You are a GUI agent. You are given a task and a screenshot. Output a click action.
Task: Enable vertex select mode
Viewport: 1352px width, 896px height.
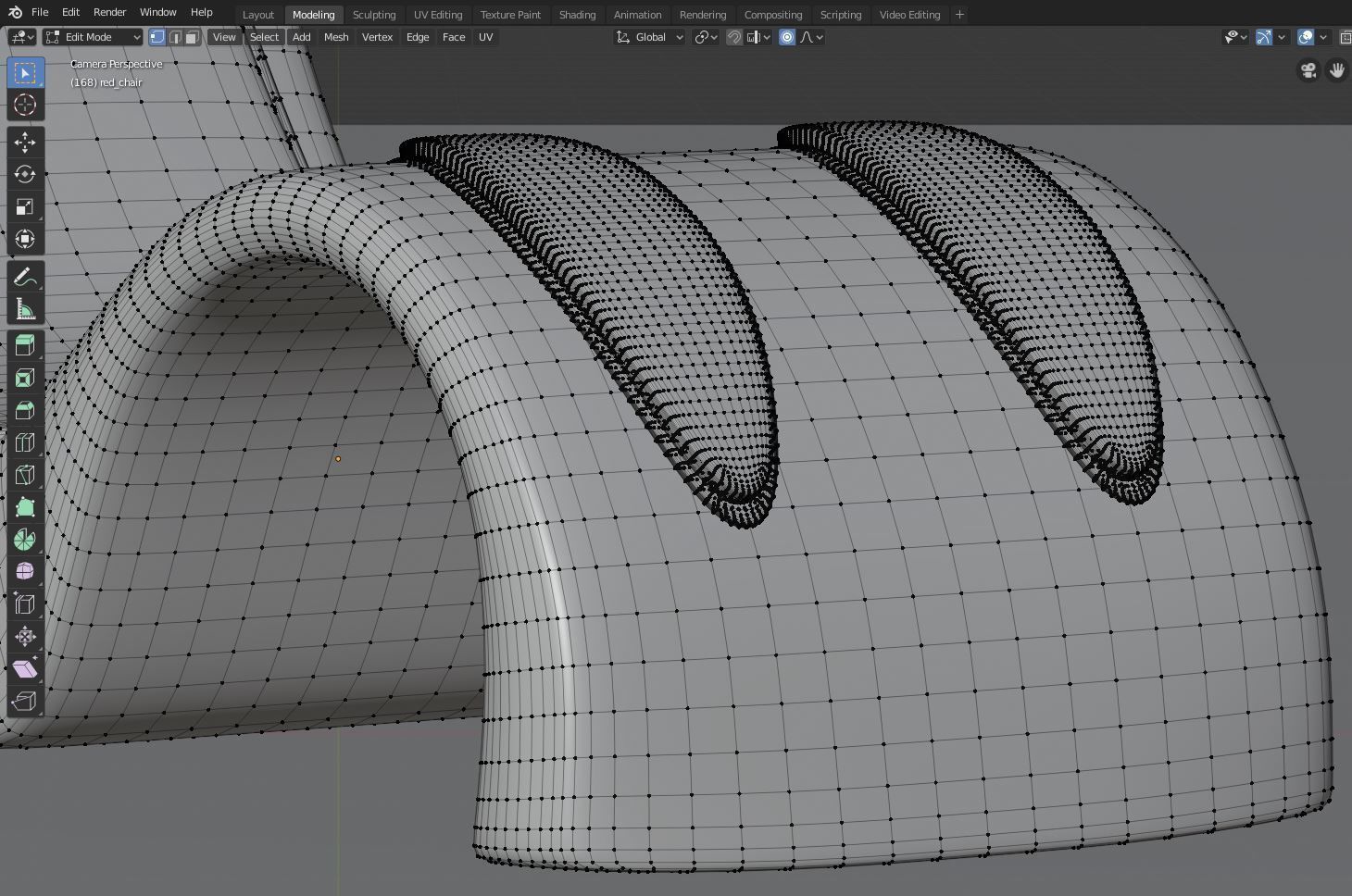[x=157, y=37]
